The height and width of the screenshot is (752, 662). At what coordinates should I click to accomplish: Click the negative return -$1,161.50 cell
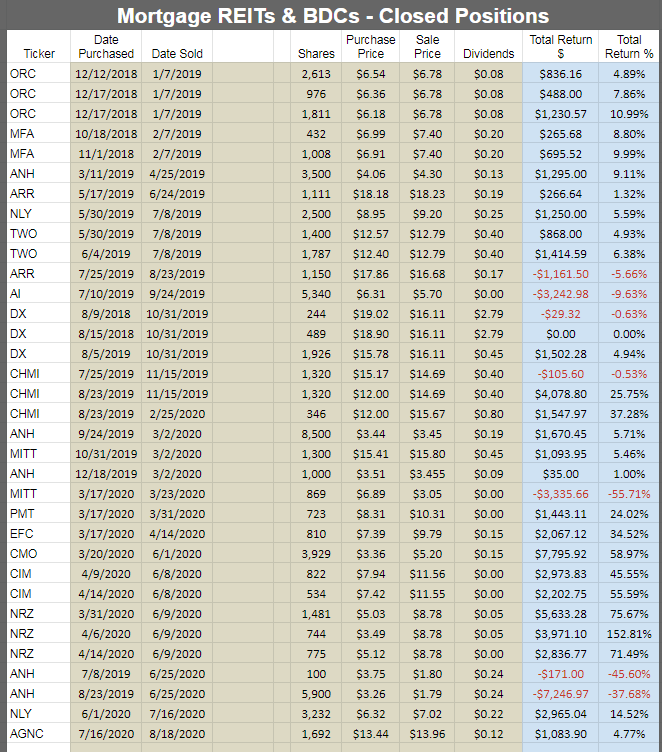pos(560,274)
